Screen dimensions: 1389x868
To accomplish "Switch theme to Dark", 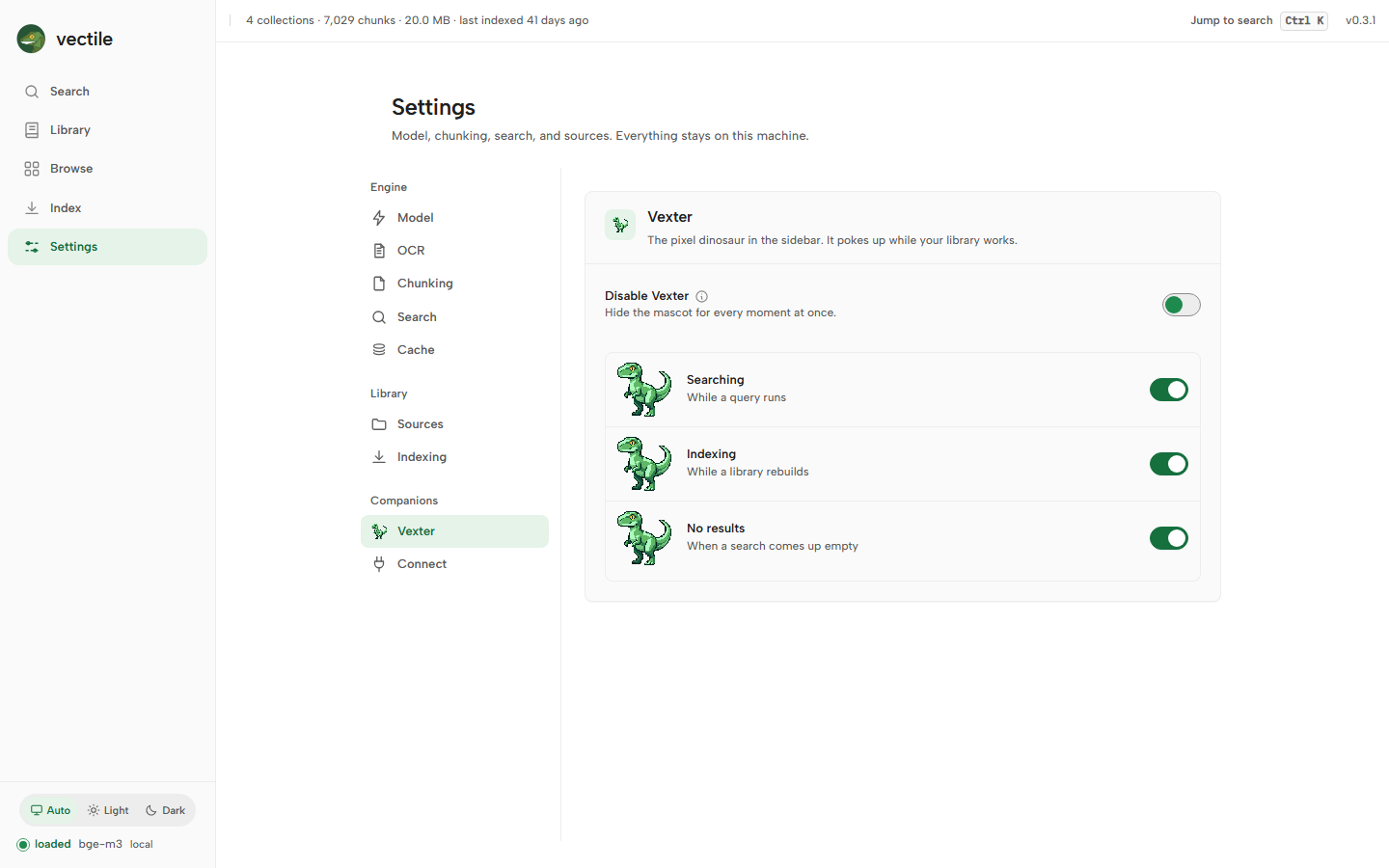I will (x=165, y=810).
